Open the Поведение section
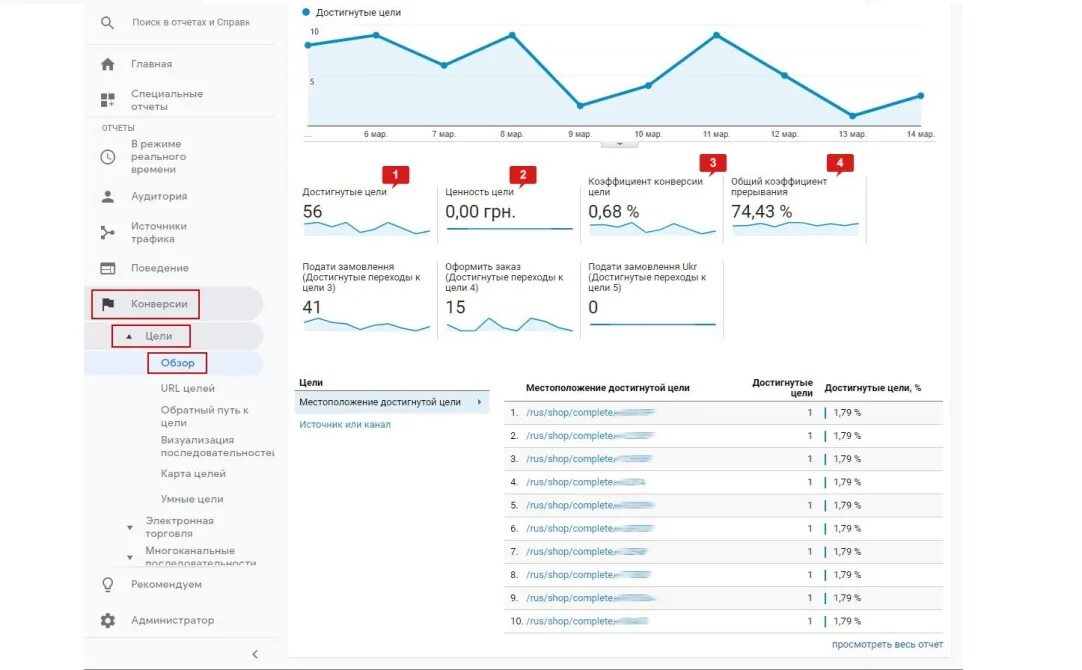Image resolution: width=1082 pixels, height=670 pixels. click(x=160, y=268)
